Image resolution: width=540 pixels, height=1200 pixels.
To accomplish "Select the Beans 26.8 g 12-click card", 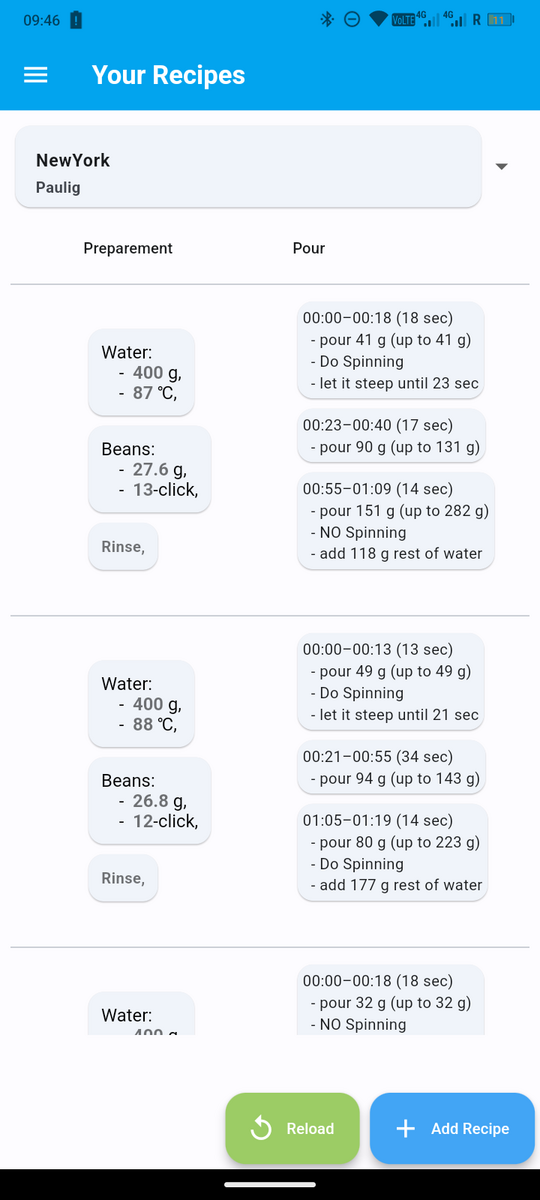I will point(150,800).
